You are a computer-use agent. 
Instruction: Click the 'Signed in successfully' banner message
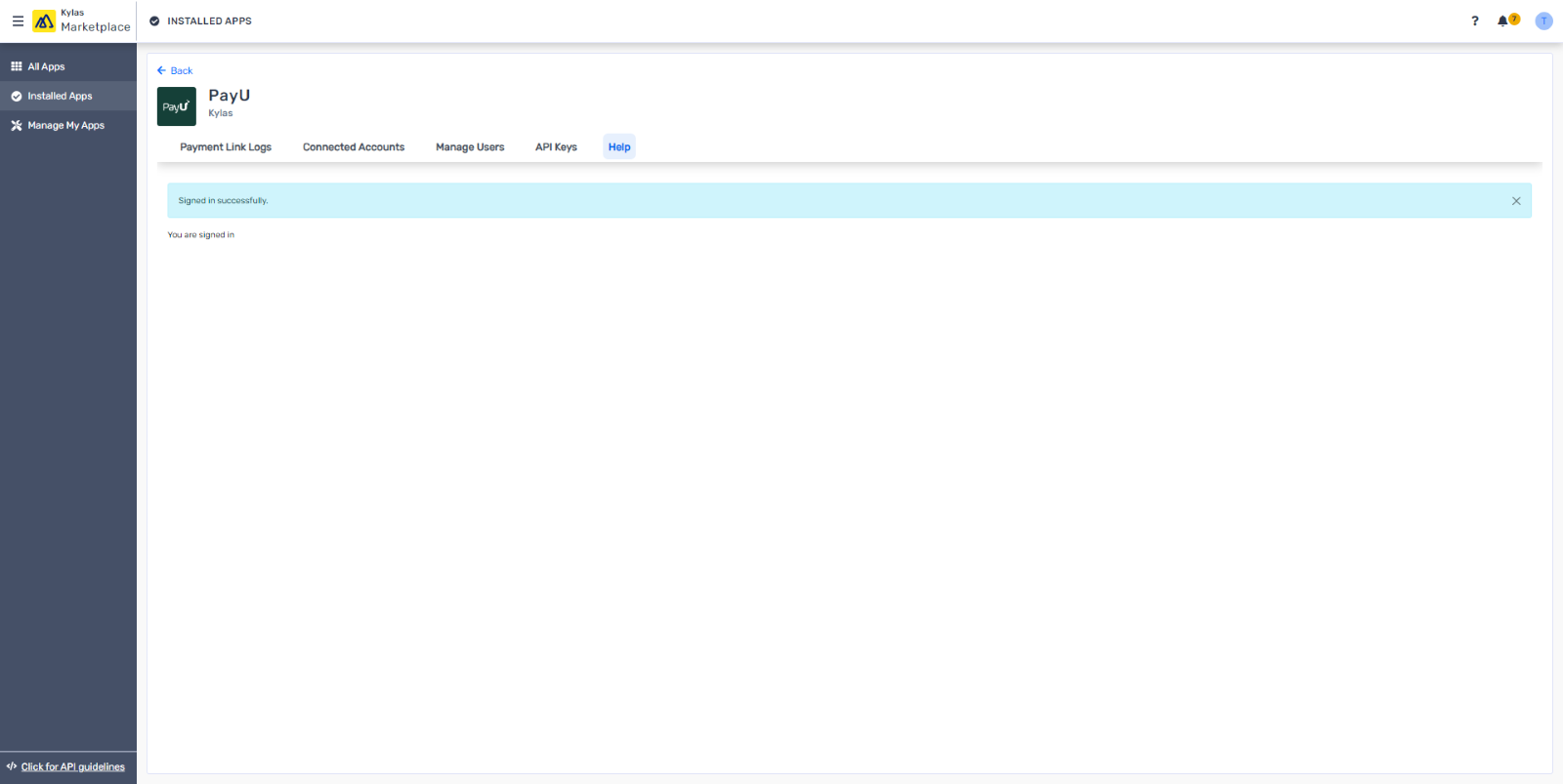click(223, 200)
